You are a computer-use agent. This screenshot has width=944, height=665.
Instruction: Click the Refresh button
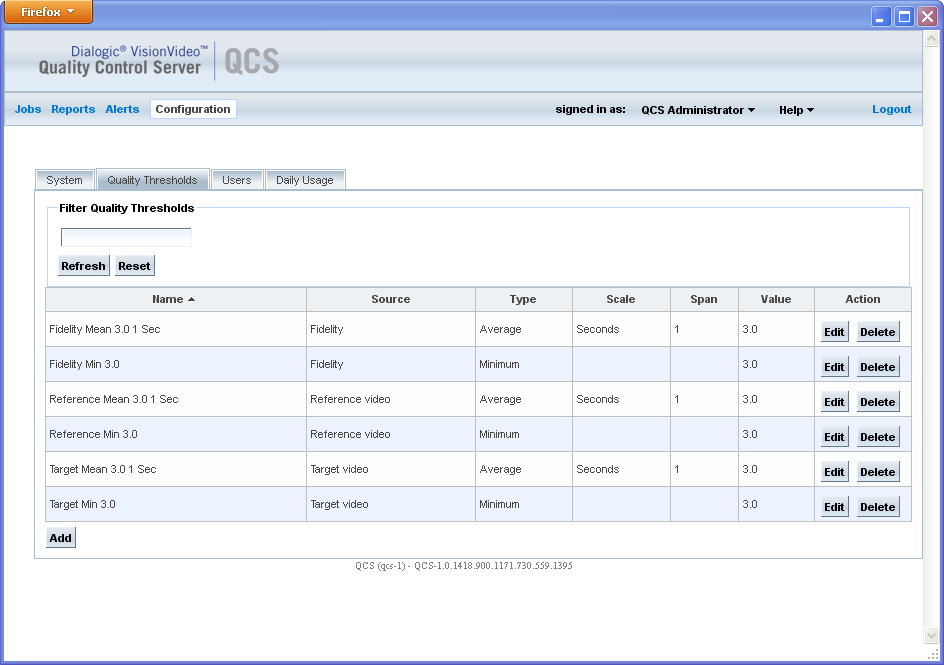(x=83, y=265)
